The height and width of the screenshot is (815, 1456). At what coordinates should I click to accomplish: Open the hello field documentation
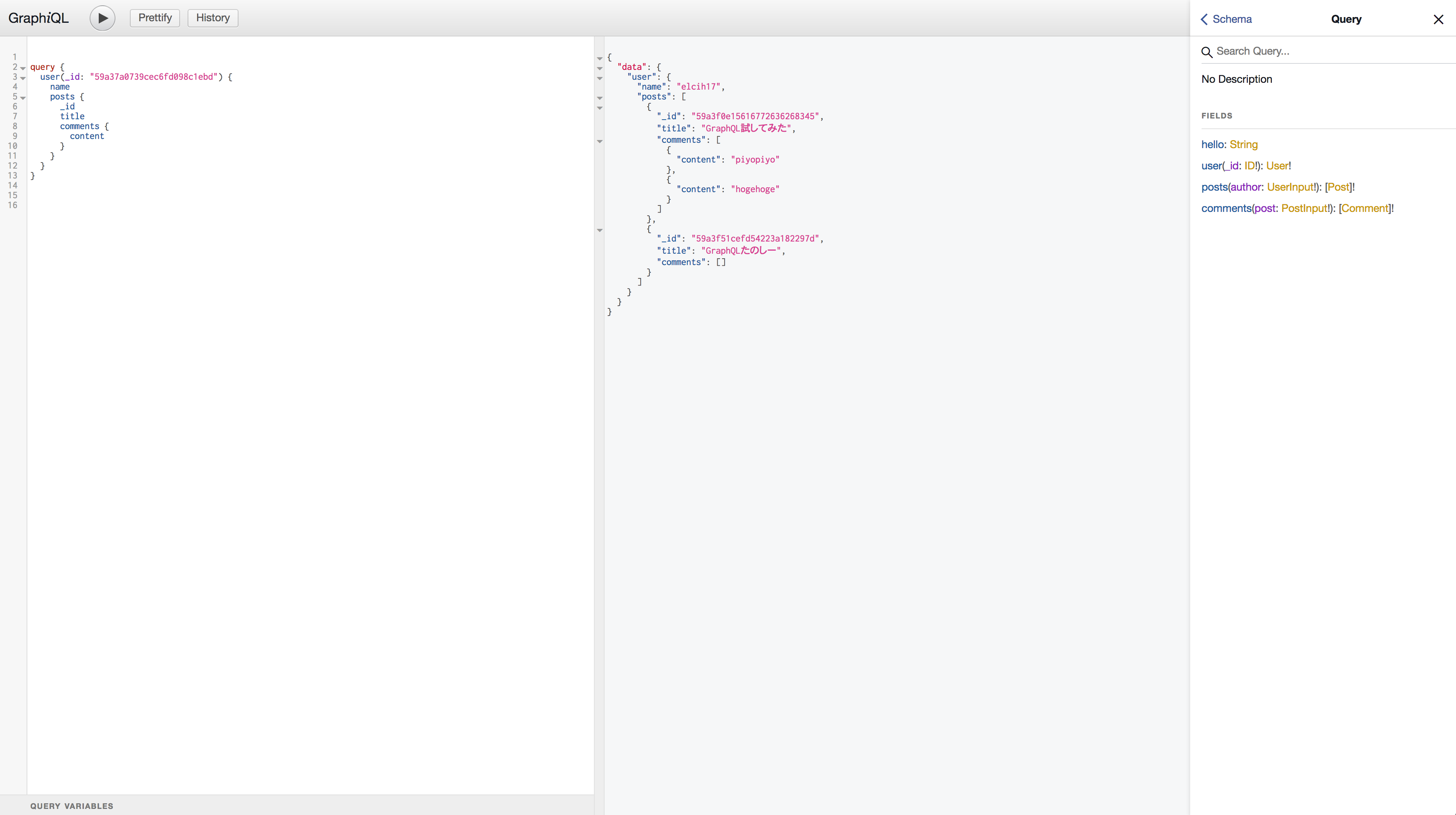pyautogui.click(x=1213, y=145)
